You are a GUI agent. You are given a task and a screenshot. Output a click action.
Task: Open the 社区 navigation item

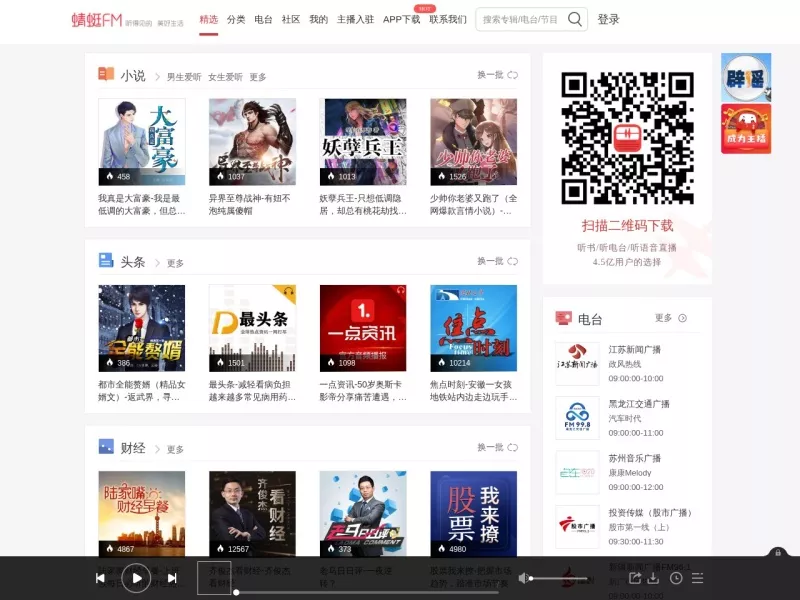[291, 19]
